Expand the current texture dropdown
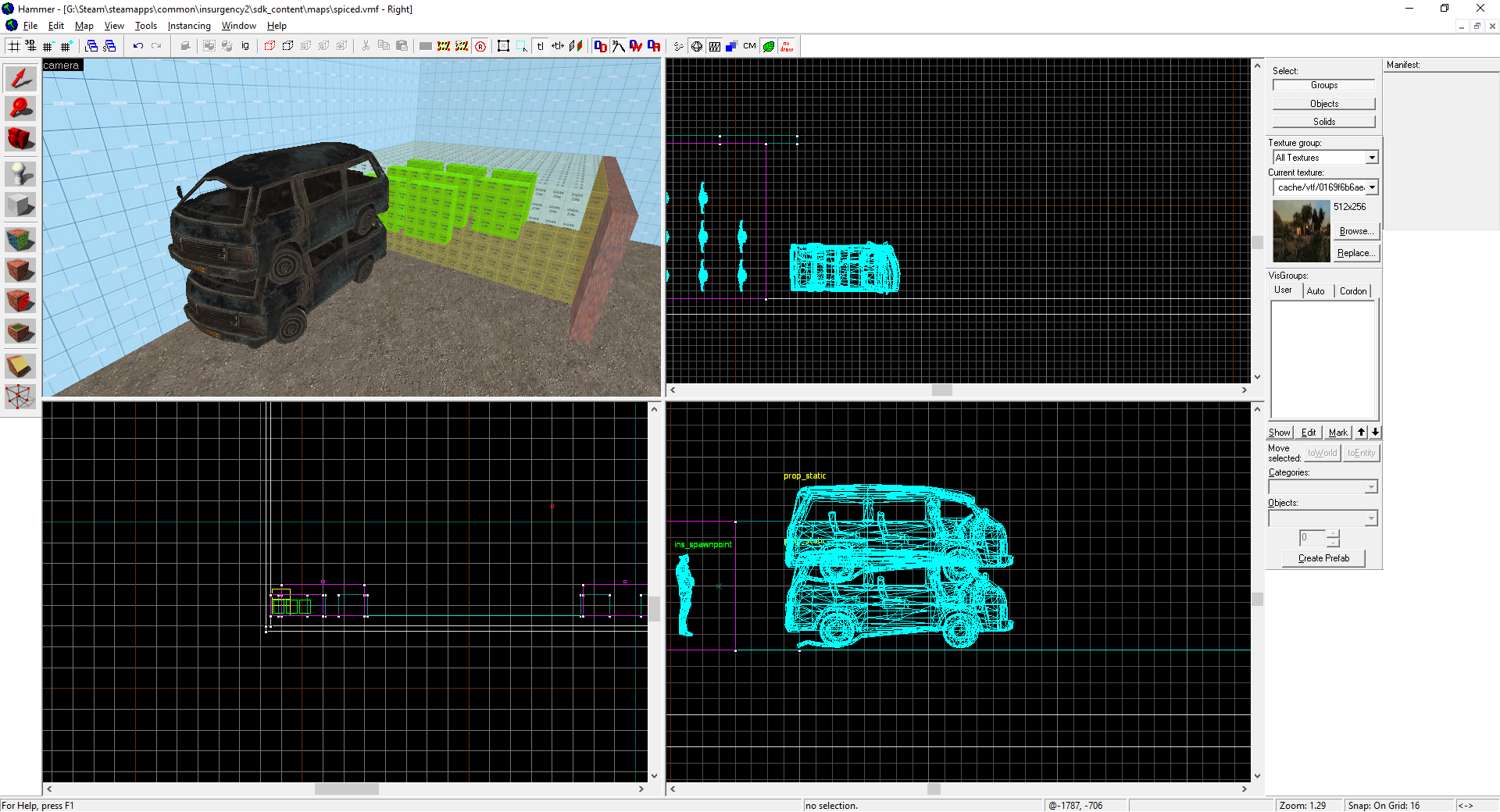Image resolution: width=1500 pixels, height=812 pixels. (1372, 187)
